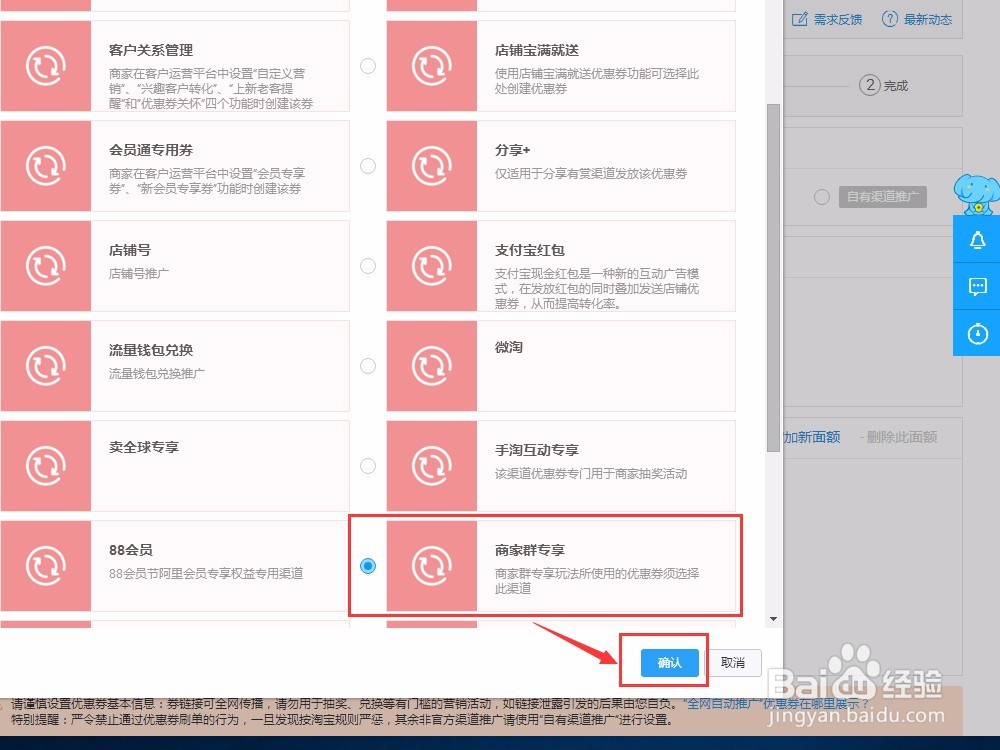Click the 手淘互动专享 channel icon

pyautogui.click(x=430, y=465)
